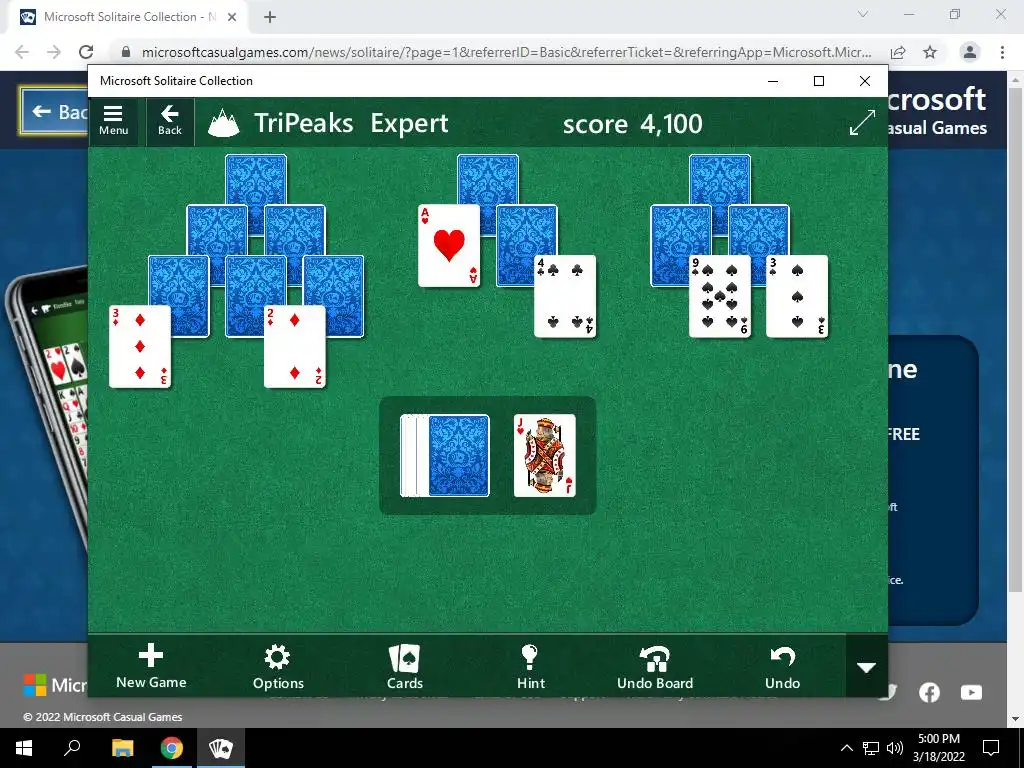
Task: Open network status in system tray
Action: pos(871,748)
